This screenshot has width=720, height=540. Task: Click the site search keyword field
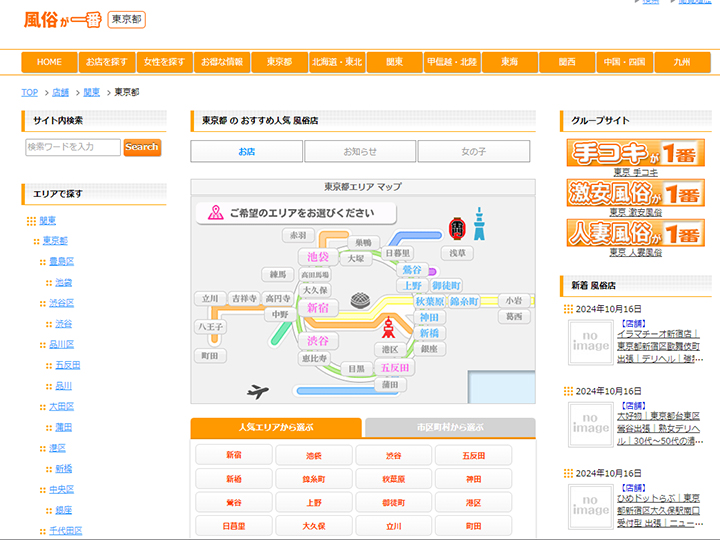pos(73,147)
